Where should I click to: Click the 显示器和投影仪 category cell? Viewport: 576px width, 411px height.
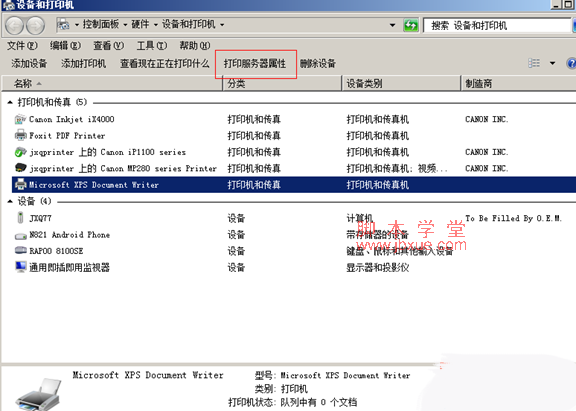(378, 268)
